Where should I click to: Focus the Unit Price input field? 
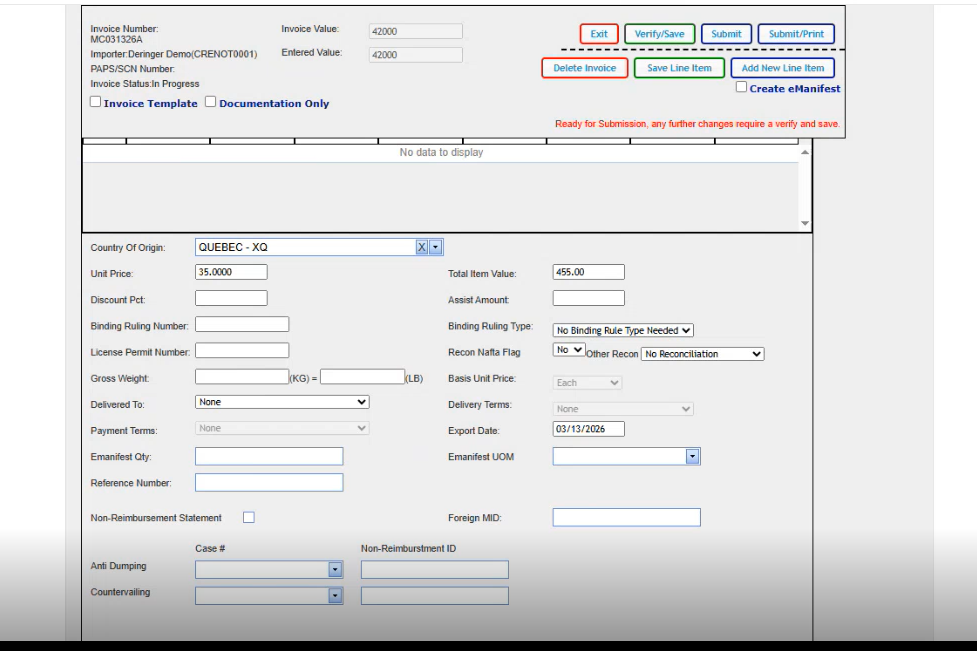[x=231, y=272]
